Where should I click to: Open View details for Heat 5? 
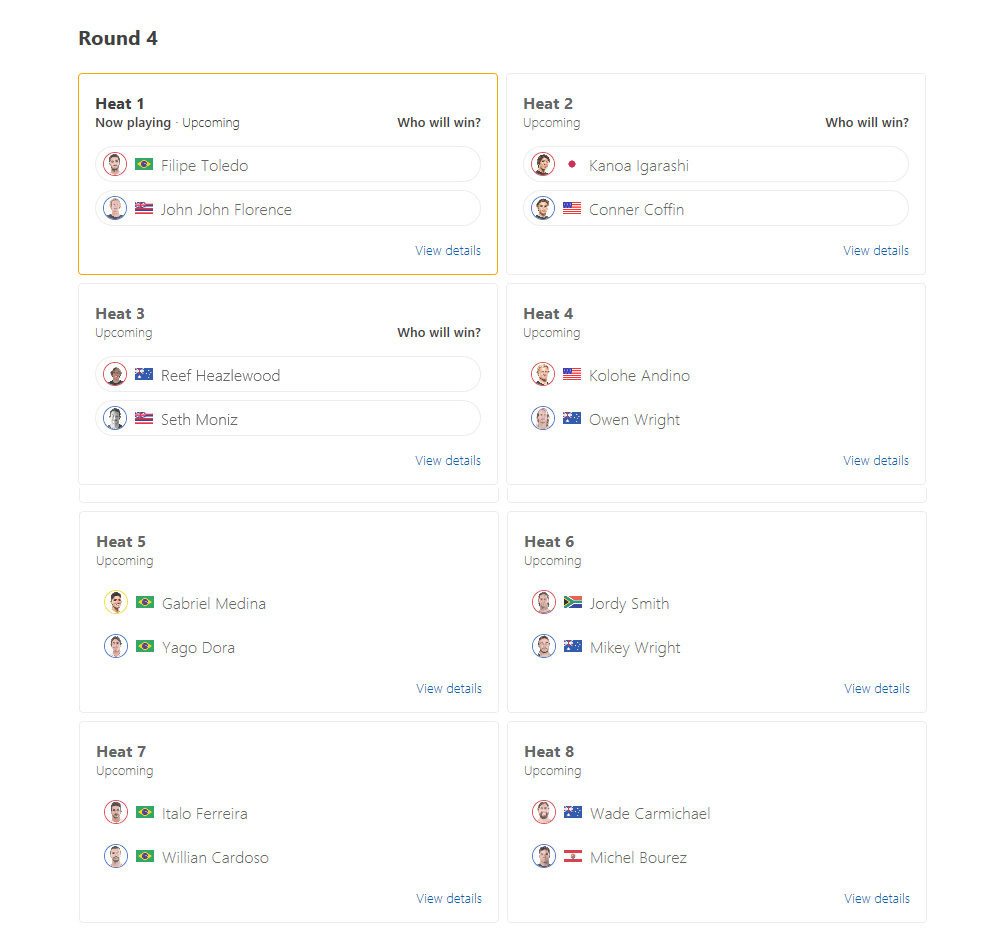pos(449,689)
